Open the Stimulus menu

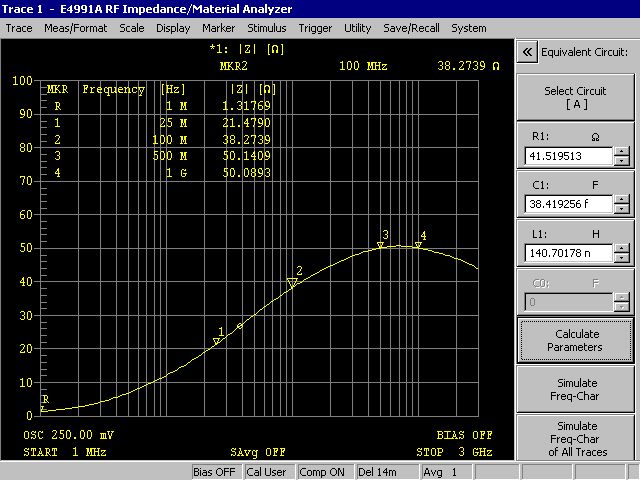click(x=266, y=28)
